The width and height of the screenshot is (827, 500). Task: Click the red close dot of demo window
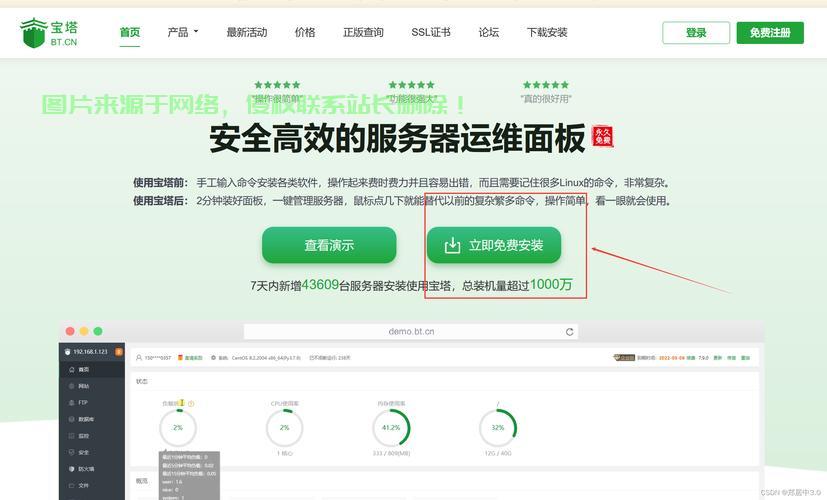tap(70, 331)
